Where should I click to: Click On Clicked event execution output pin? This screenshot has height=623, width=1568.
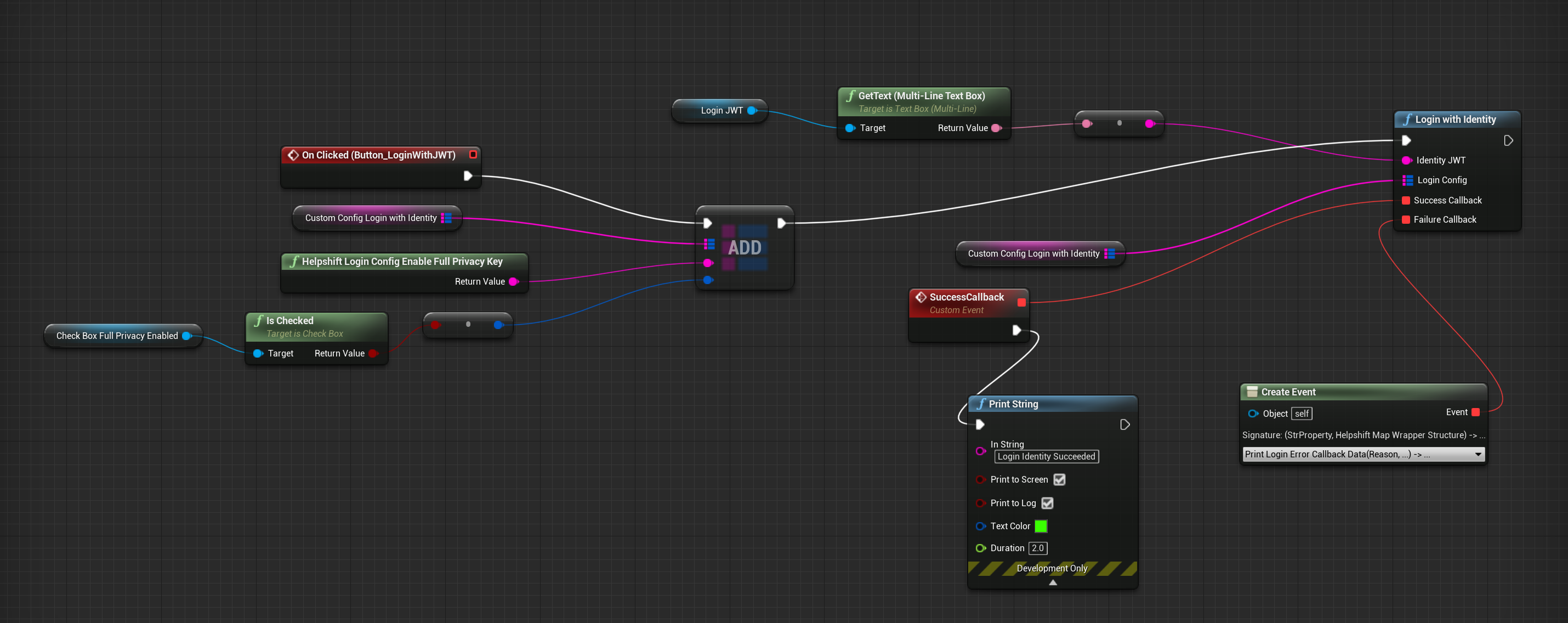pyautogui.click(x=468, y=176)
